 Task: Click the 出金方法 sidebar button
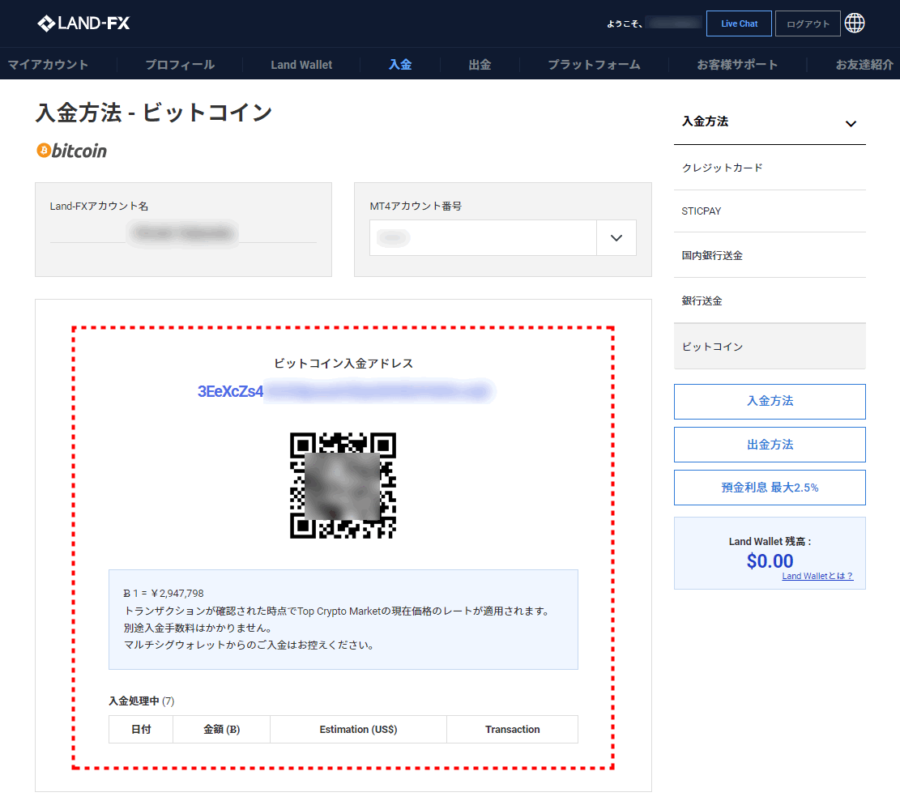click(x=770, y=445)
